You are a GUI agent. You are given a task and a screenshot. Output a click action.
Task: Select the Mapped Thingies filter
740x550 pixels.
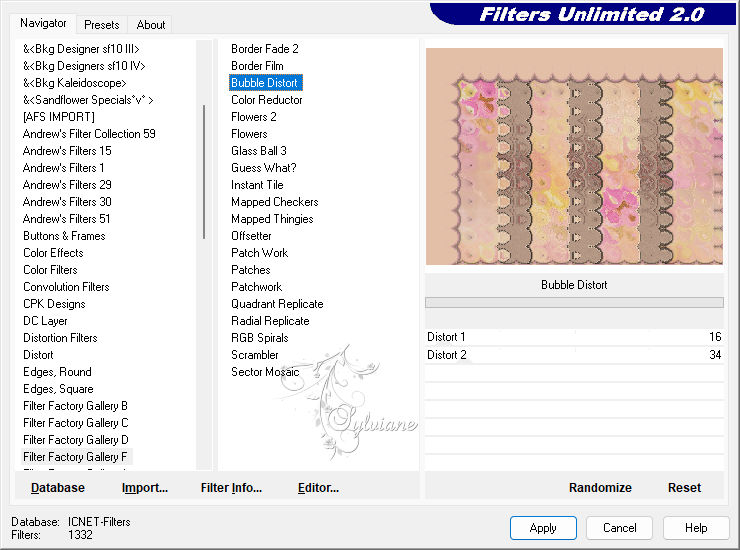point(272,219)
